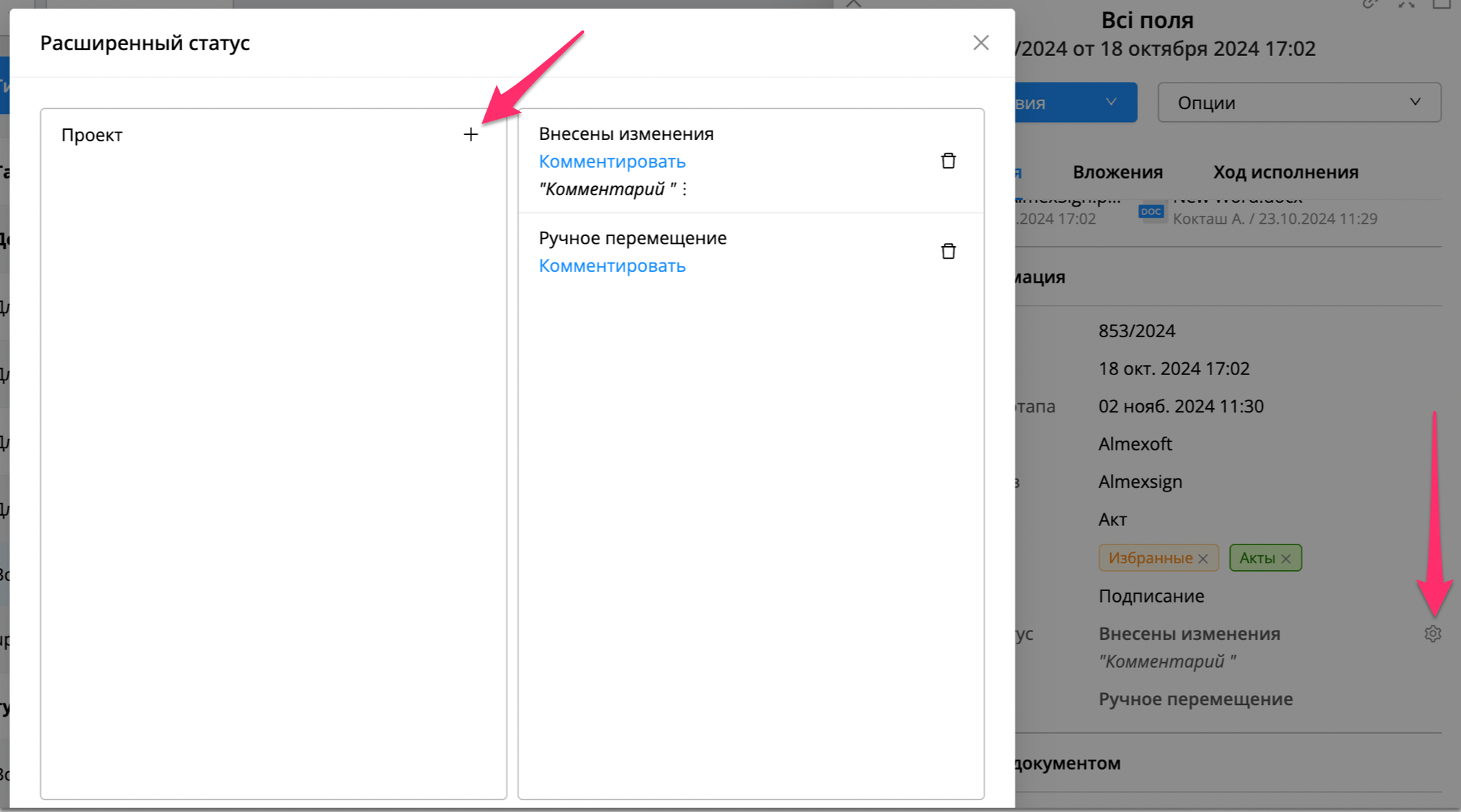Expand the blue actions dropdown arrow
The width and height of the screenshot is (1461, 812).
point(1111,102)
